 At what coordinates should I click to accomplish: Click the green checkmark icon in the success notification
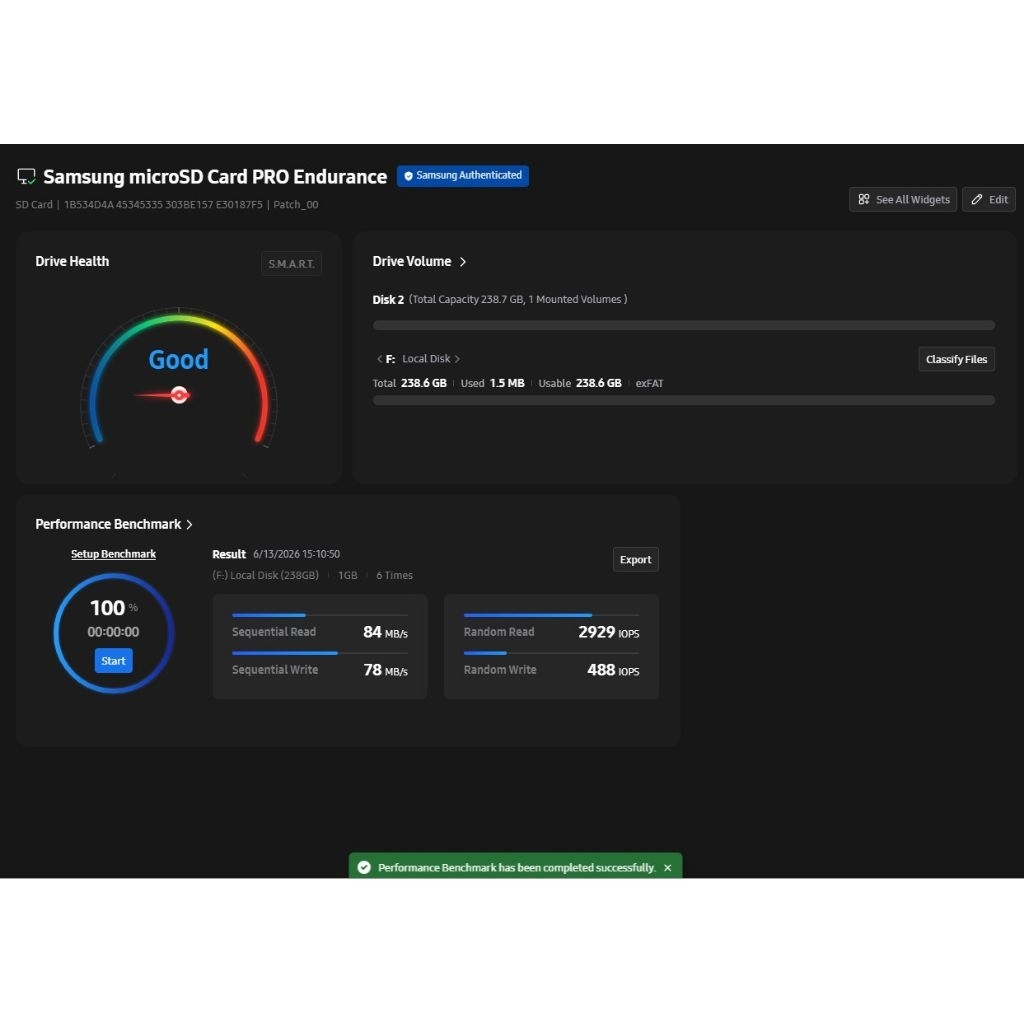click(364, 867)
